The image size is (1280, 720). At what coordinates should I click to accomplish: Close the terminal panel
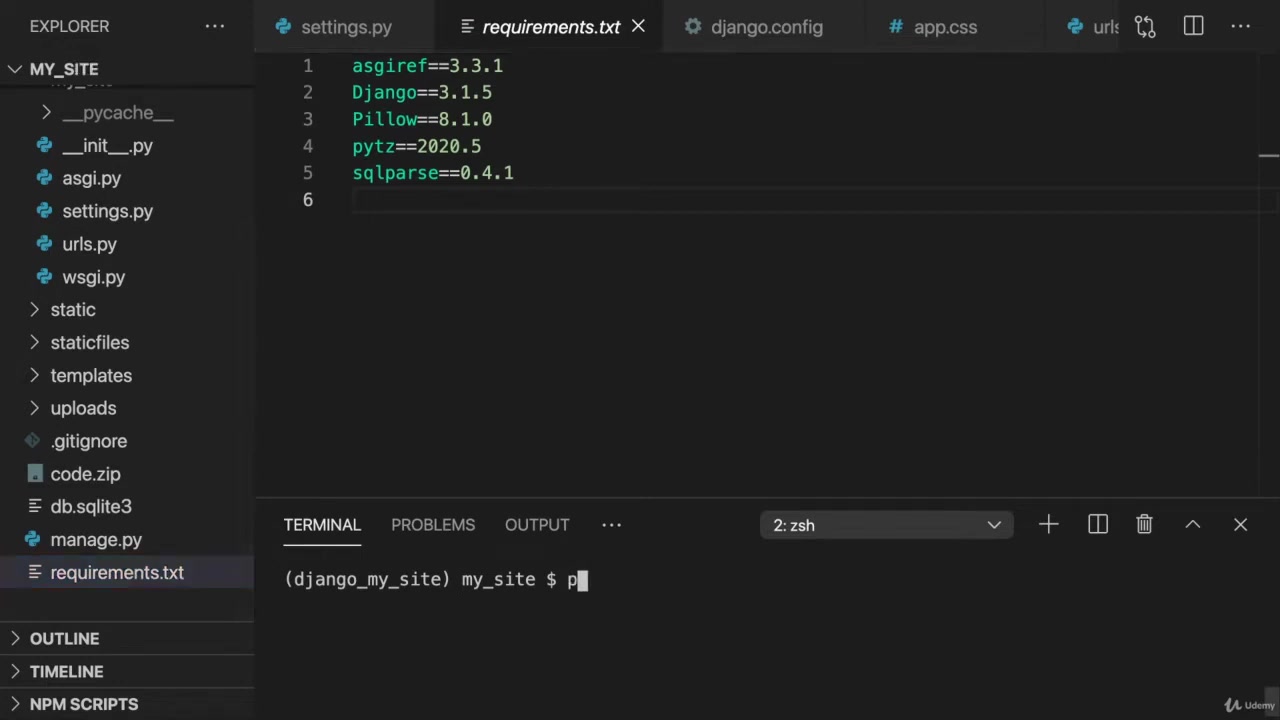pyautogui.click(x=1240, y=525)
